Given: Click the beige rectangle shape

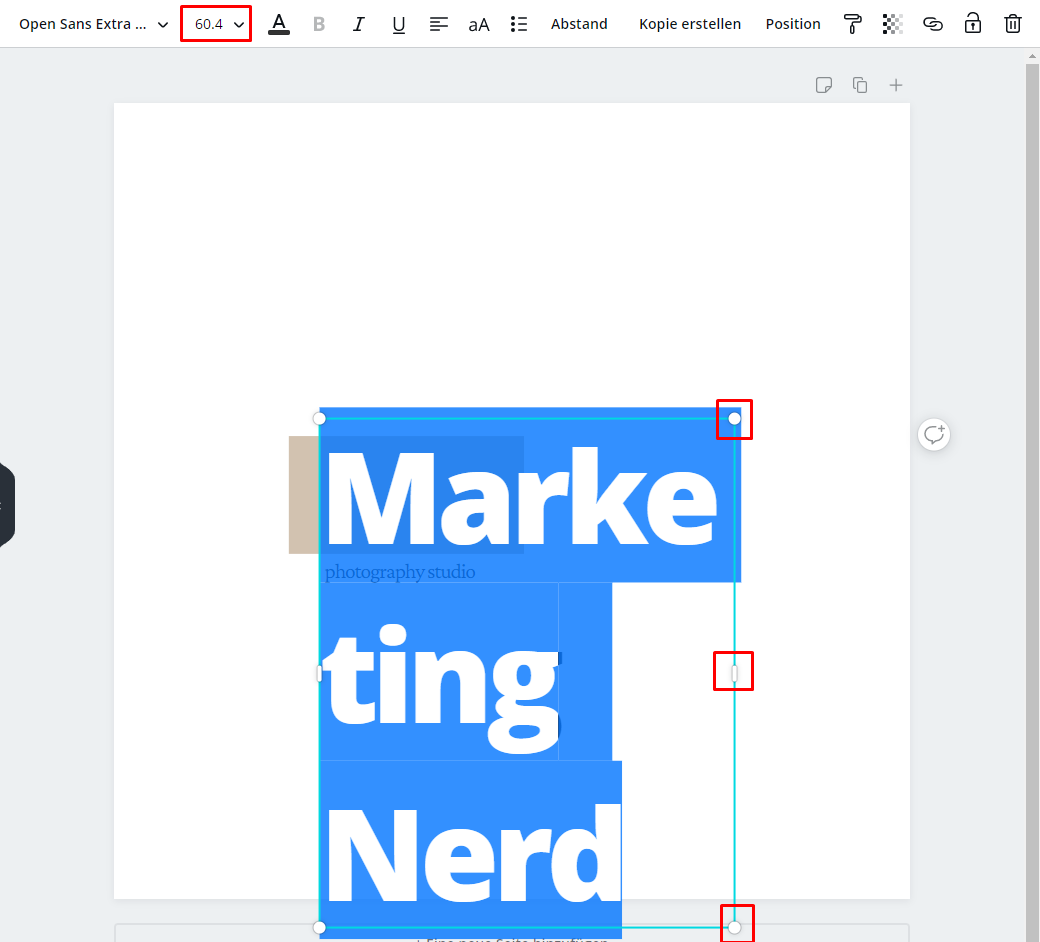Looking at the screenshot, I should 304,495.
